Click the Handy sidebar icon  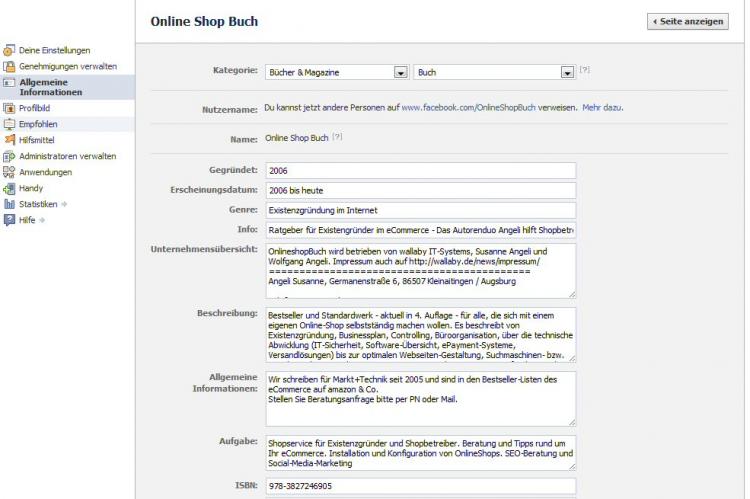tap(9, 188)
